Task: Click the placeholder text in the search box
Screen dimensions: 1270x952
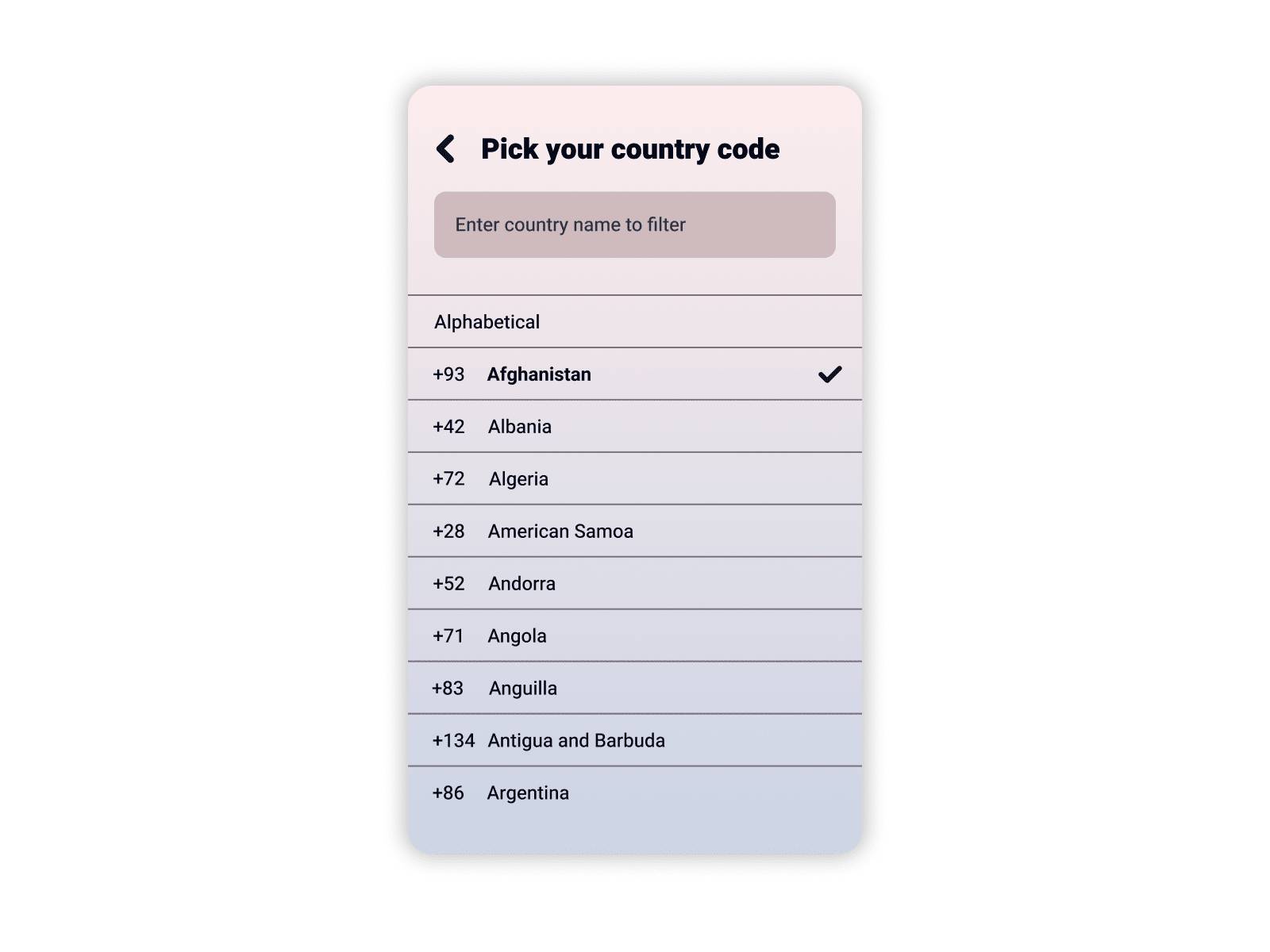Action: 570,225
